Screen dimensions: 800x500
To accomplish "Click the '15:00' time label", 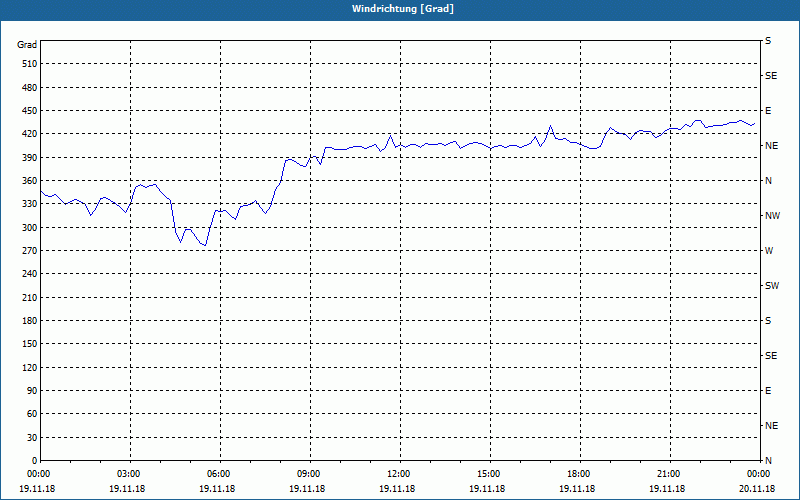I will tap(488, 474).
